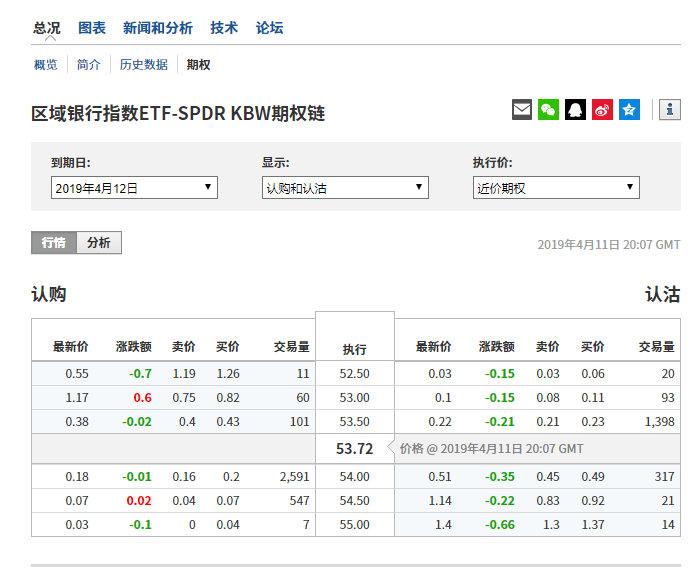Select the 53.00 strike price cell
The width and height of the screenshot is (695, 574).
(x=355, y=398)
